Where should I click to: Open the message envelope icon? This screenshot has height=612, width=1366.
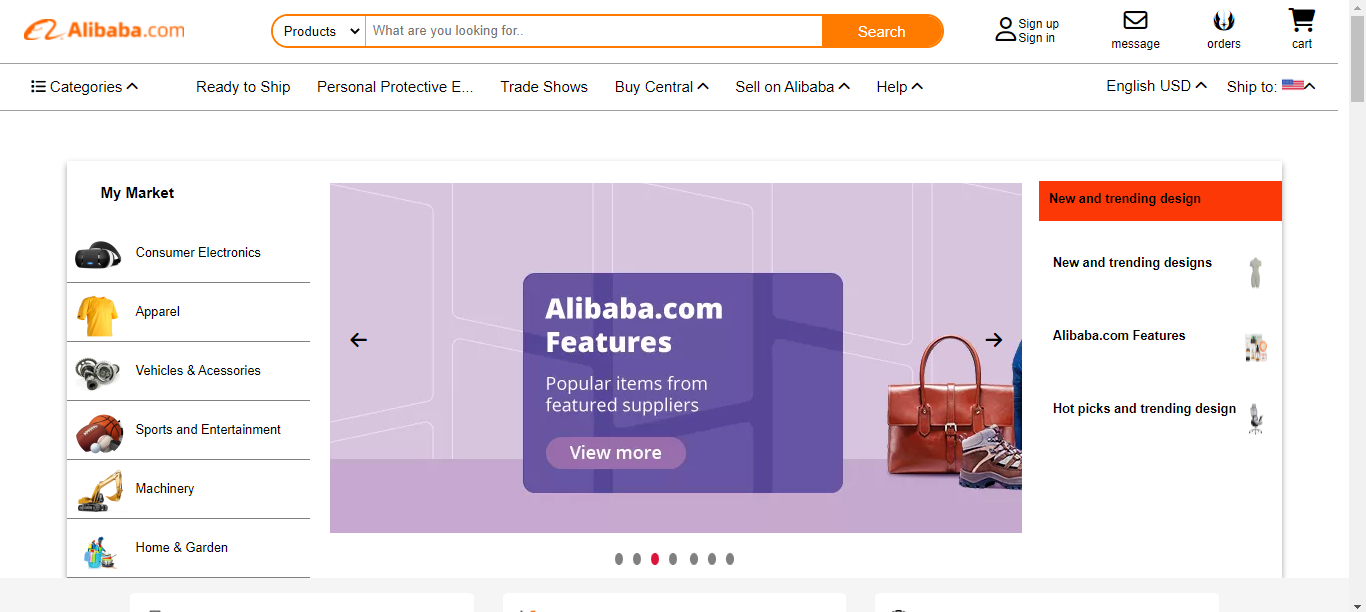click(1135, 20)
